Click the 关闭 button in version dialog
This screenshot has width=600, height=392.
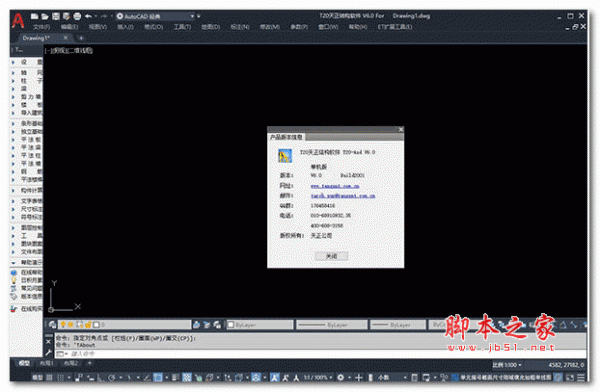tap(331, 256)
